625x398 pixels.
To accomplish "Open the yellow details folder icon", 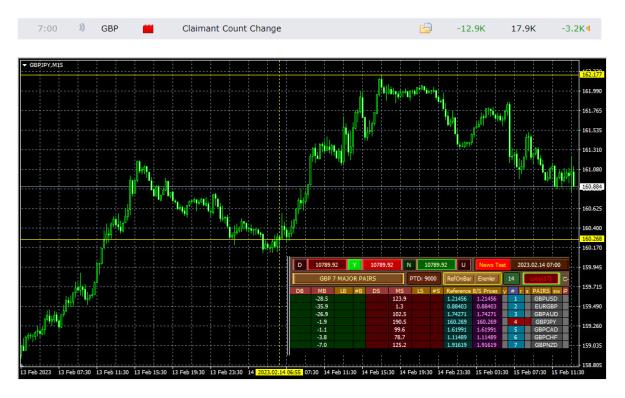I will (x=425, y=28).
